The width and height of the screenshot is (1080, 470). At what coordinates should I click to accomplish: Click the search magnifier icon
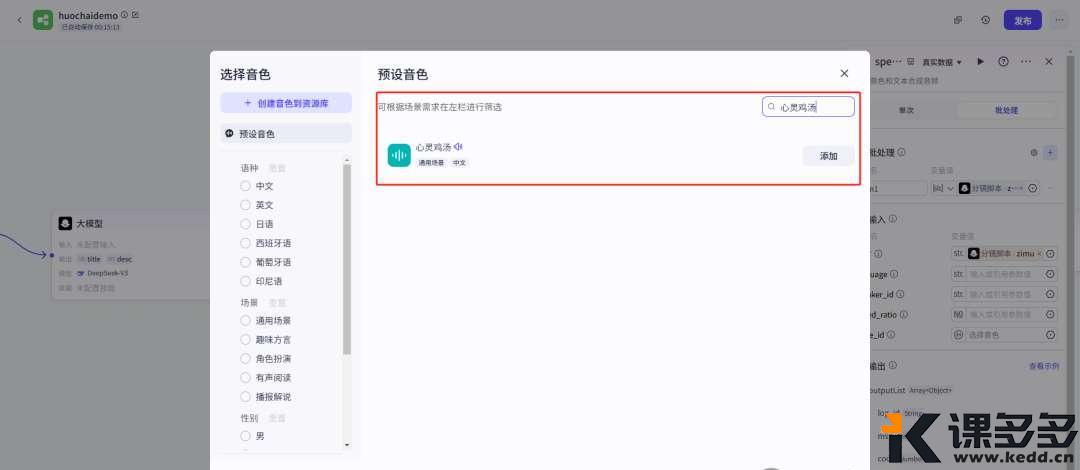[771, 108]
